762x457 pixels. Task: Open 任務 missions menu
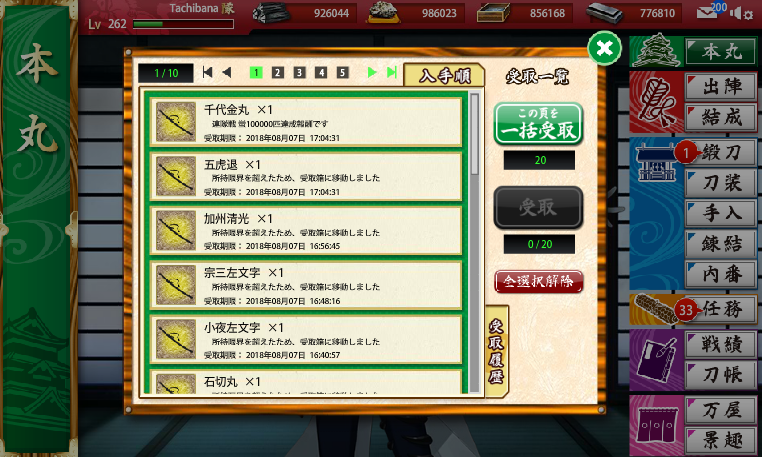tap(721, 309)
